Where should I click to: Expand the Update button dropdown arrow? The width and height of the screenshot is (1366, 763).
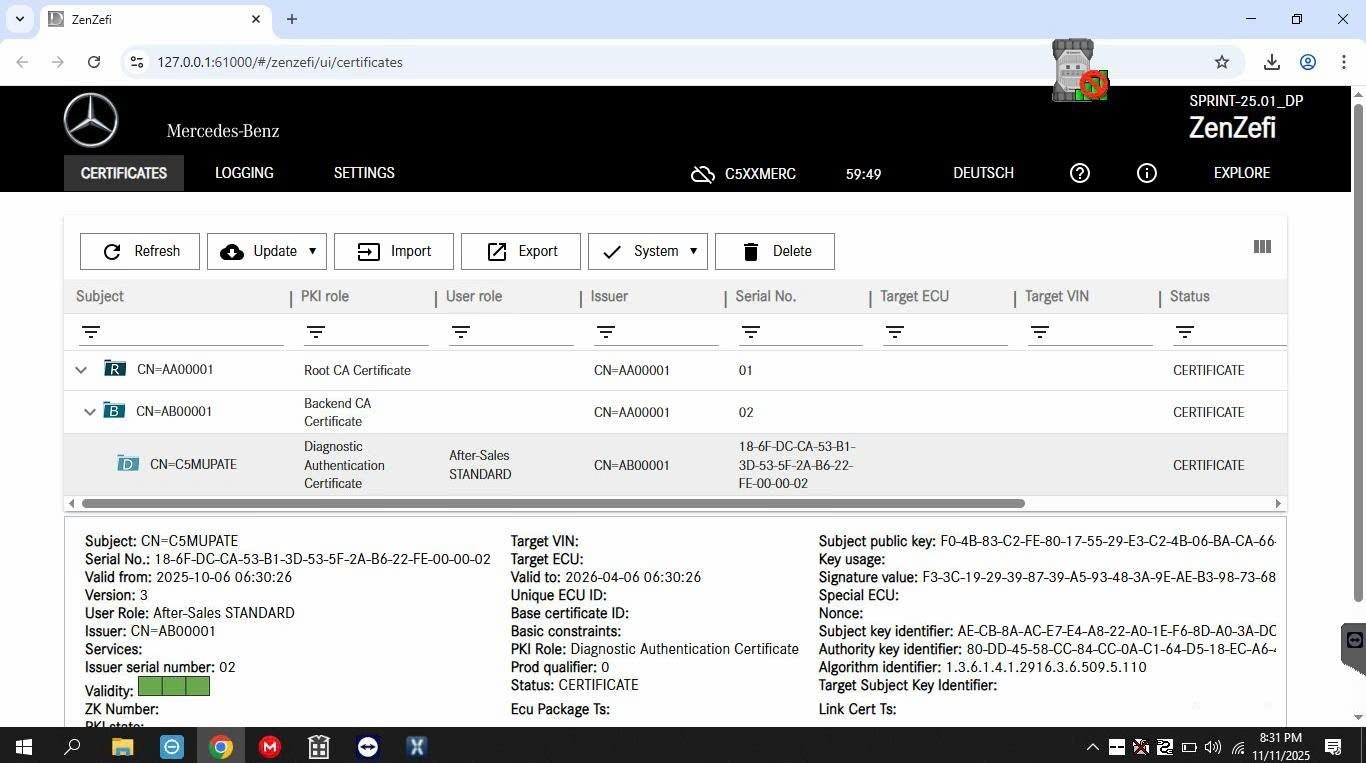[x=312, y=251]
